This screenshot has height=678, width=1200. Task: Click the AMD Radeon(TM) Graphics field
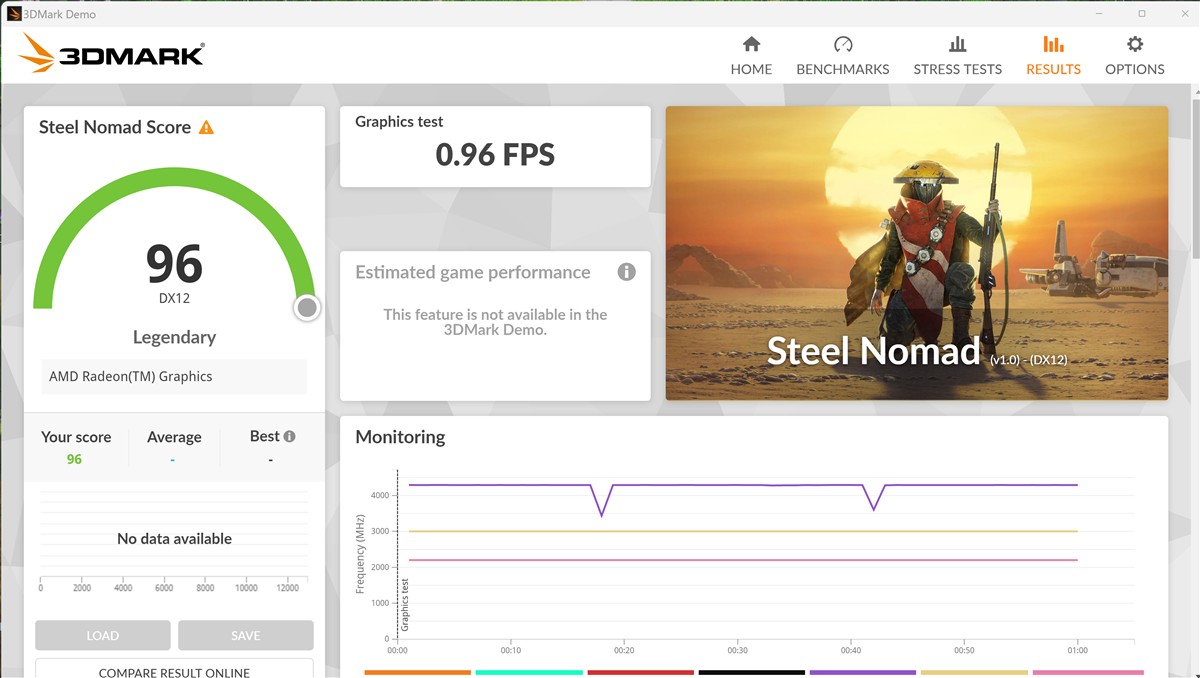[x=174, y=377]
